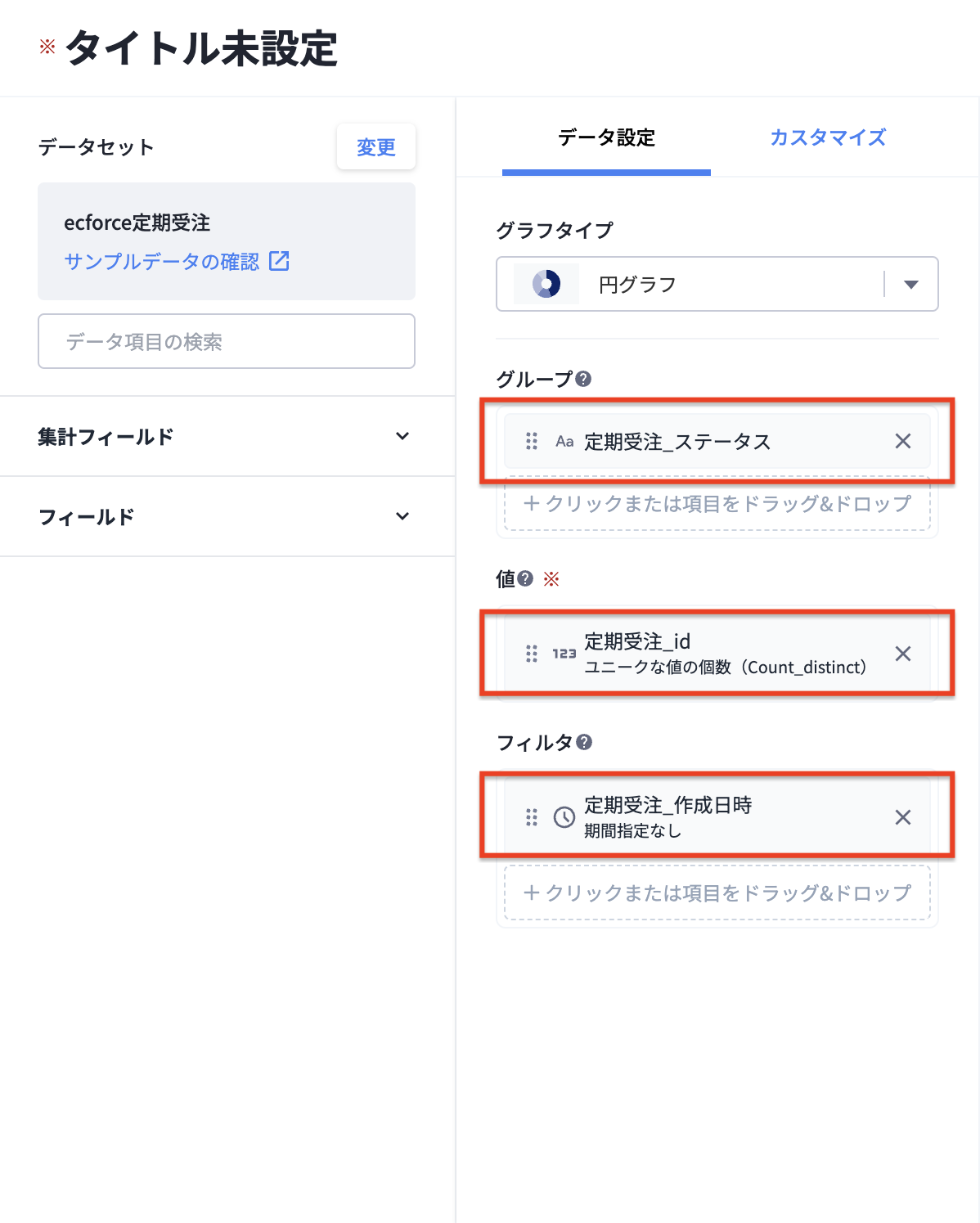Remove the 定期受注_作成日時 filter

(x=903, y=817)
